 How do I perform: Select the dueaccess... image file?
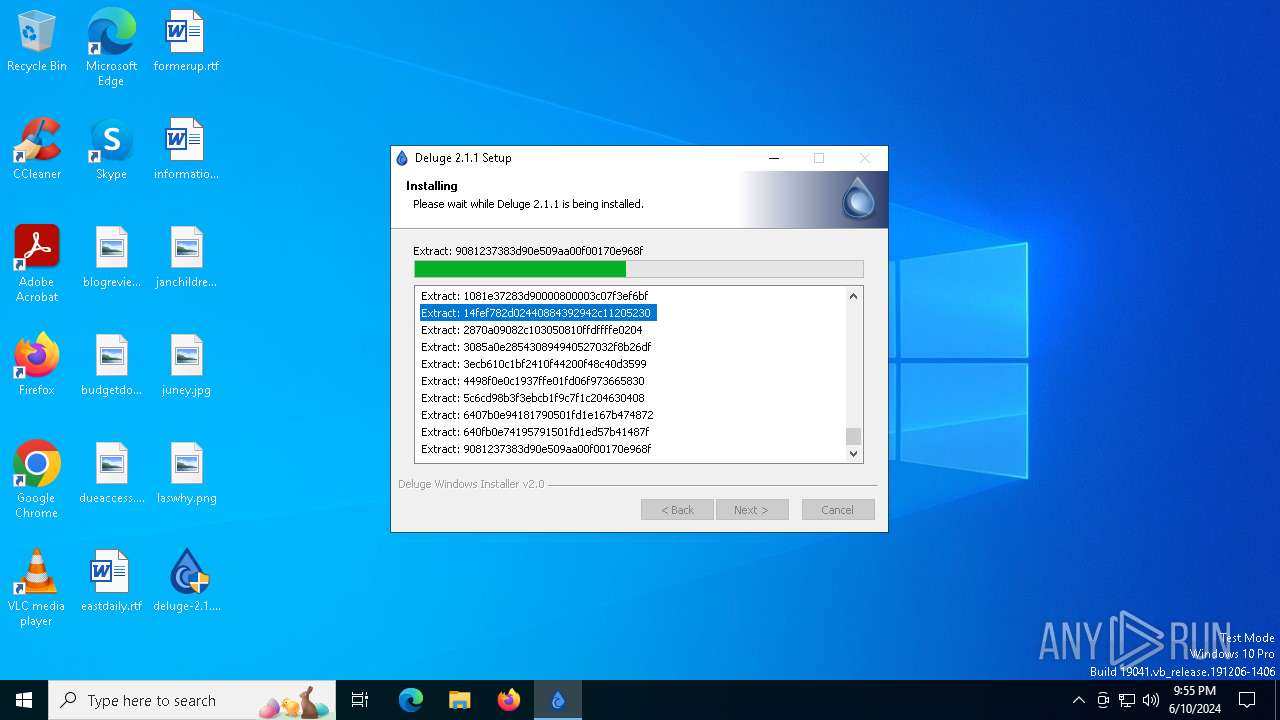click(x=111, y=474)
